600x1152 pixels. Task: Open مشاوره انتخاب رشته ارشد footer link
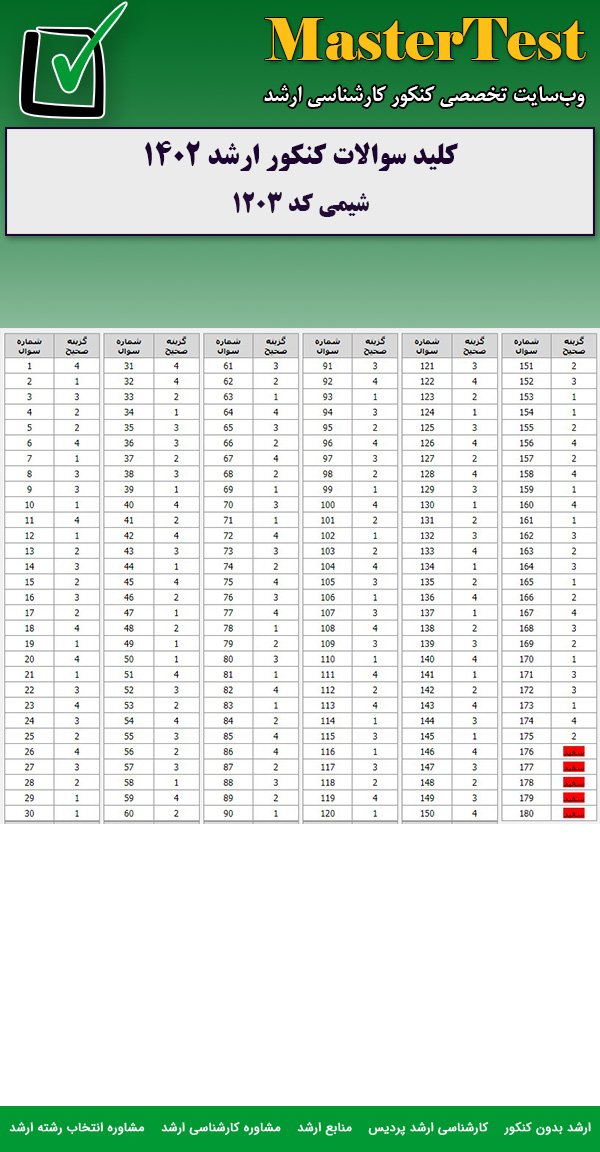click(x=77, y=1127)
